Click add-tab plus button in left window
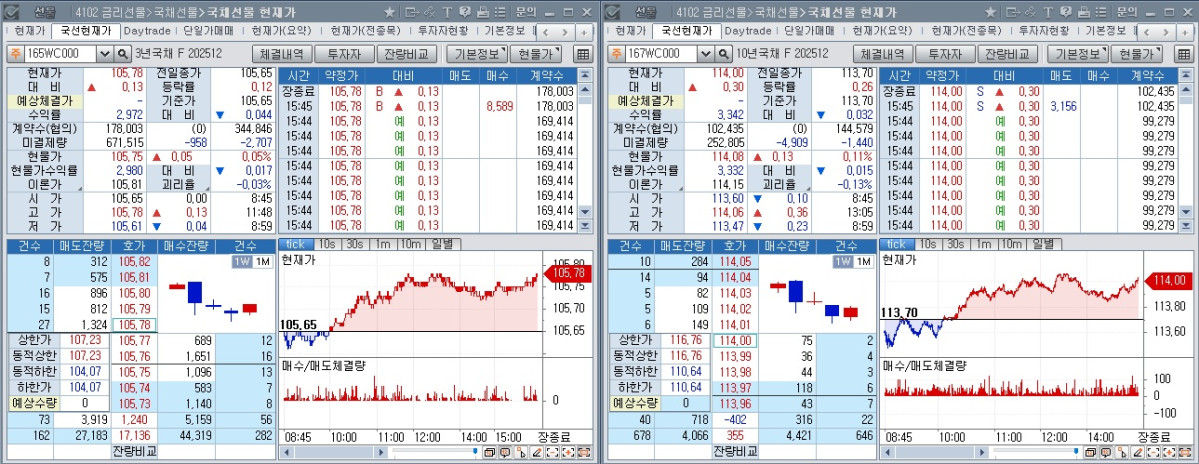The height and width of the screenshot is (464, 1199). [583, 32]
